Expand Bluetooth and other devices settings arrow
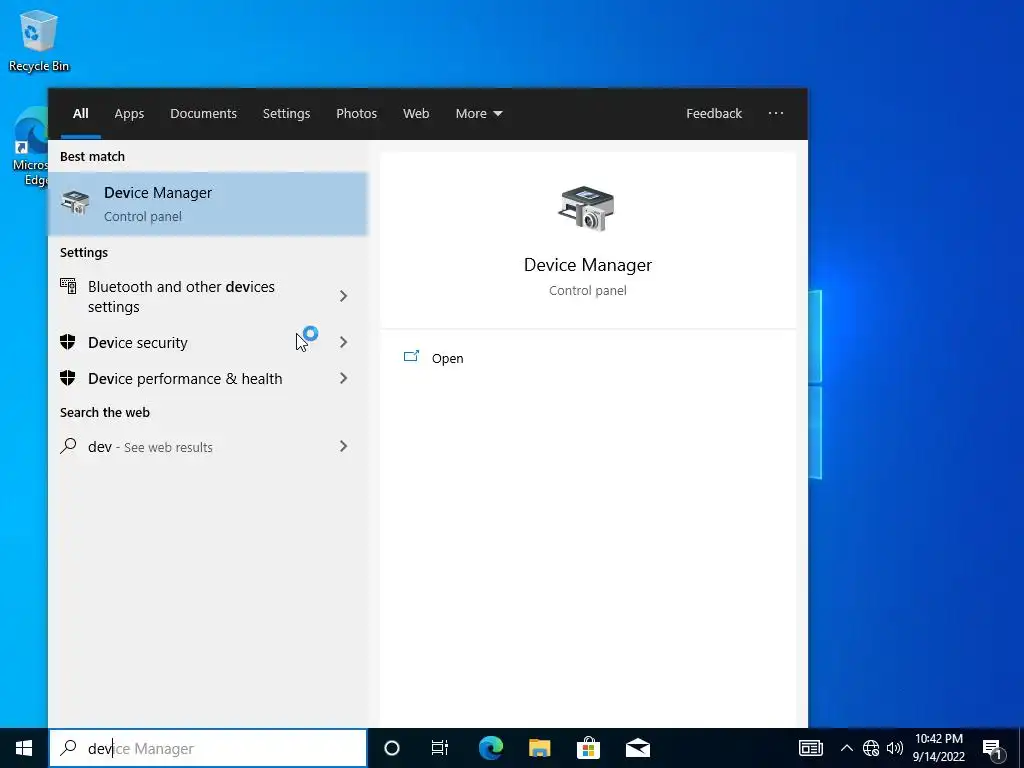The height and width of the screenshot is (768, 1024). click(344, 296)
